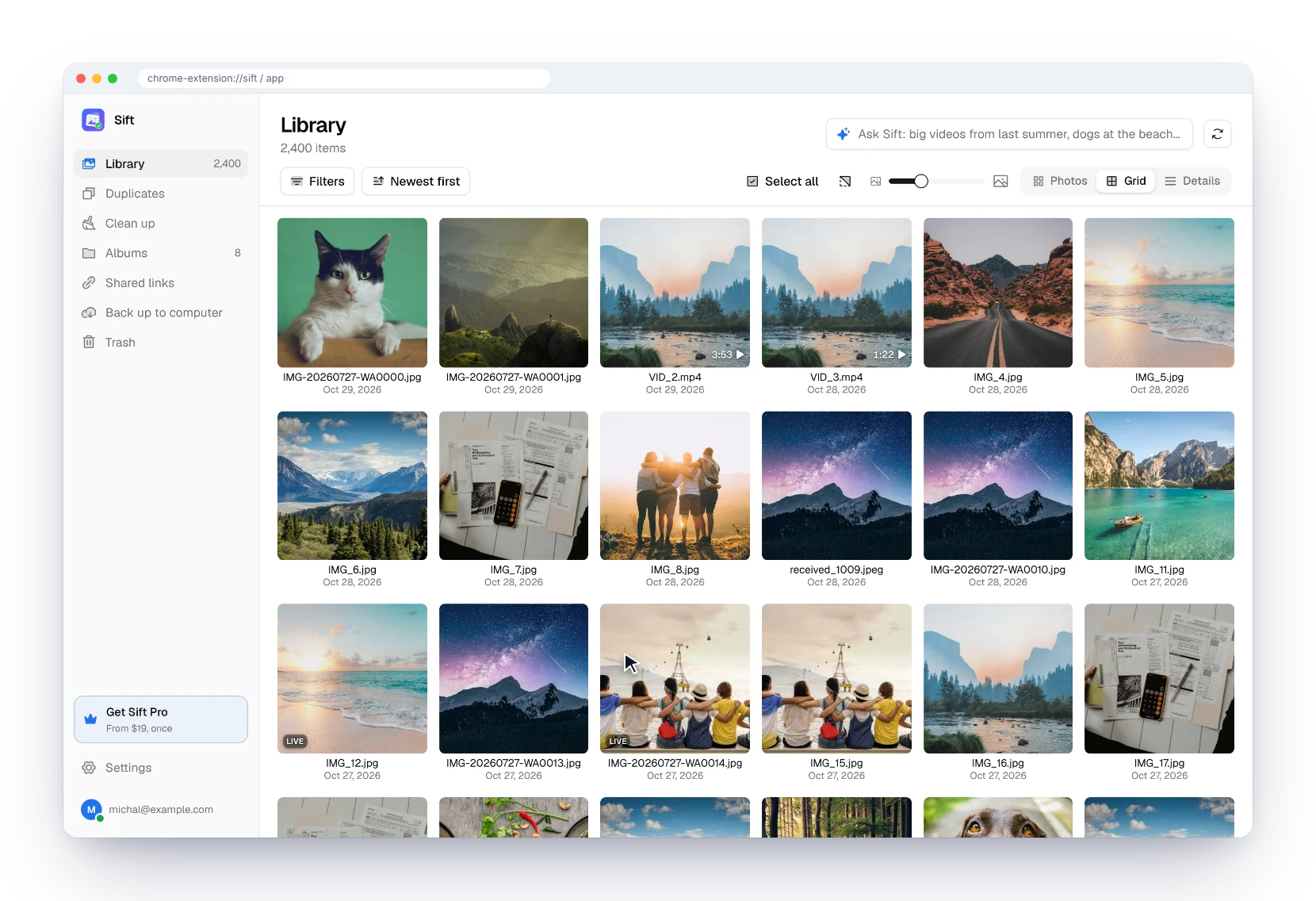The width and height of the screenshot is (1316, 901).
Task: Click the Library count badge 2,400
Action: tap(227, 163)
